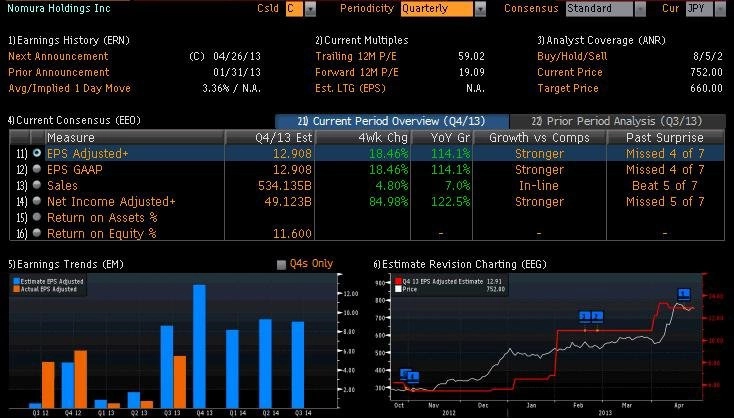Image resolution: width=734 pixels, height=418 pixels.
Task: Click the Csld field showing C
Action: tap(294, 9)
